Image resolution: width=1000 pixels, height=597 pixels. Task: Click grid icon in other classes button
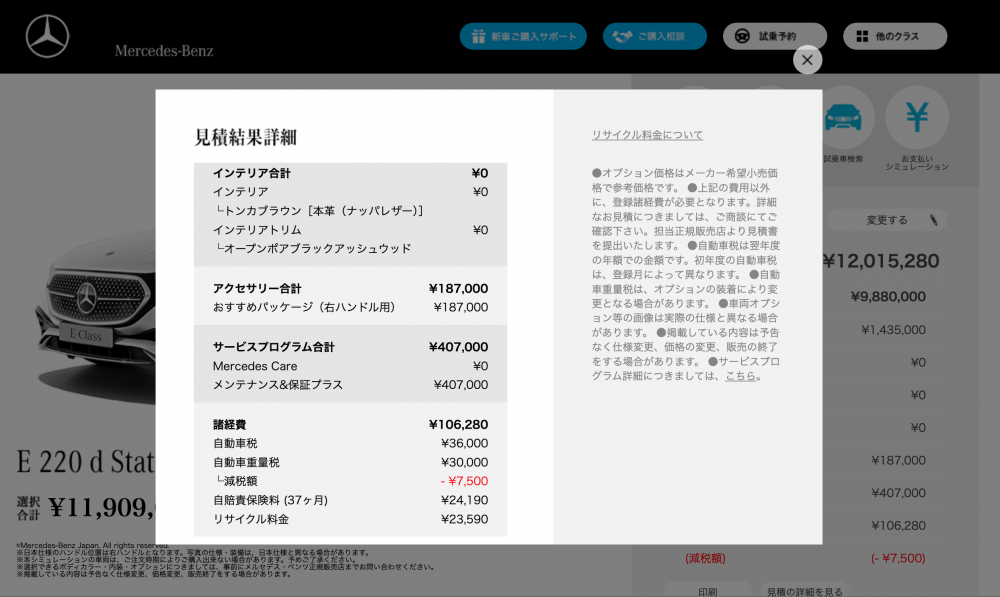coord(862,36)
